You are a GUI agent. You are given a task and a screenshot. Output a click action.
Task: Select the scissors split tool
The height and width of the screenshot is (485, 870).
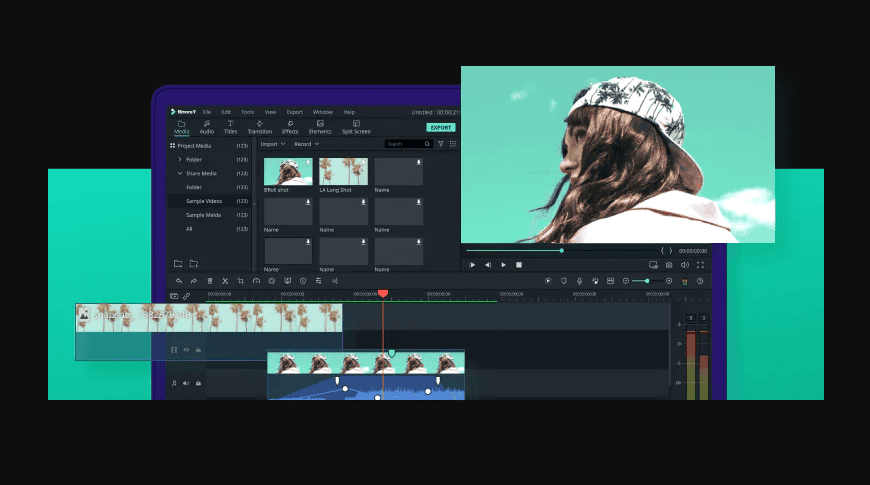(x=225, y=281)
